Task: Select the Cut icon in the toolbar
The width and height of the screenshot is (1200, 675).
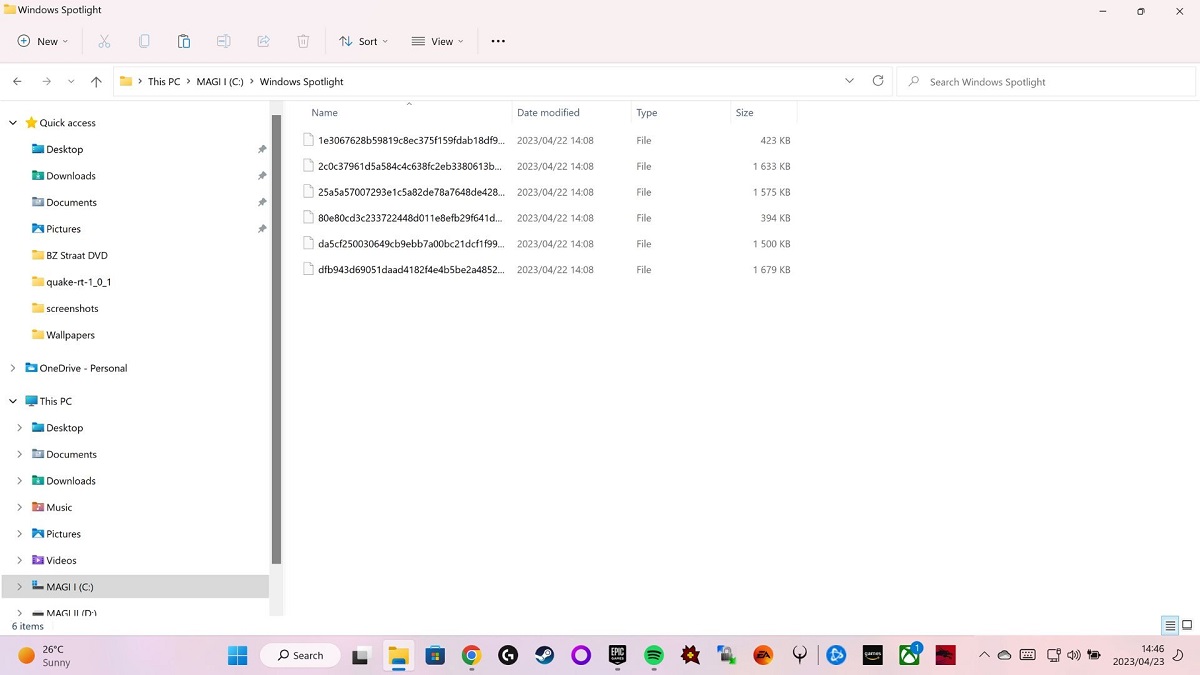Action: 104,41
